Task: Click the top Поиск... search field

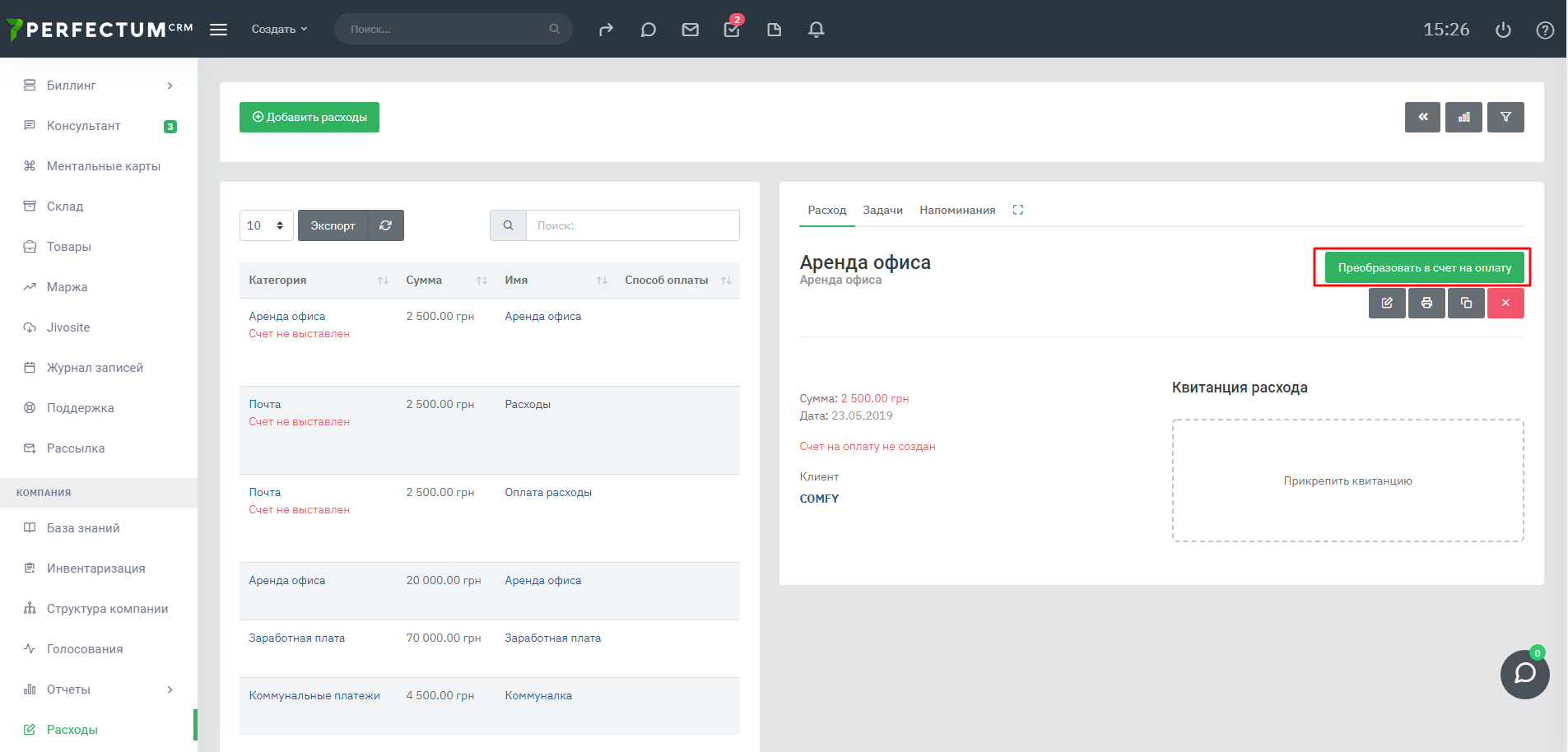Action: coord(453,29)
